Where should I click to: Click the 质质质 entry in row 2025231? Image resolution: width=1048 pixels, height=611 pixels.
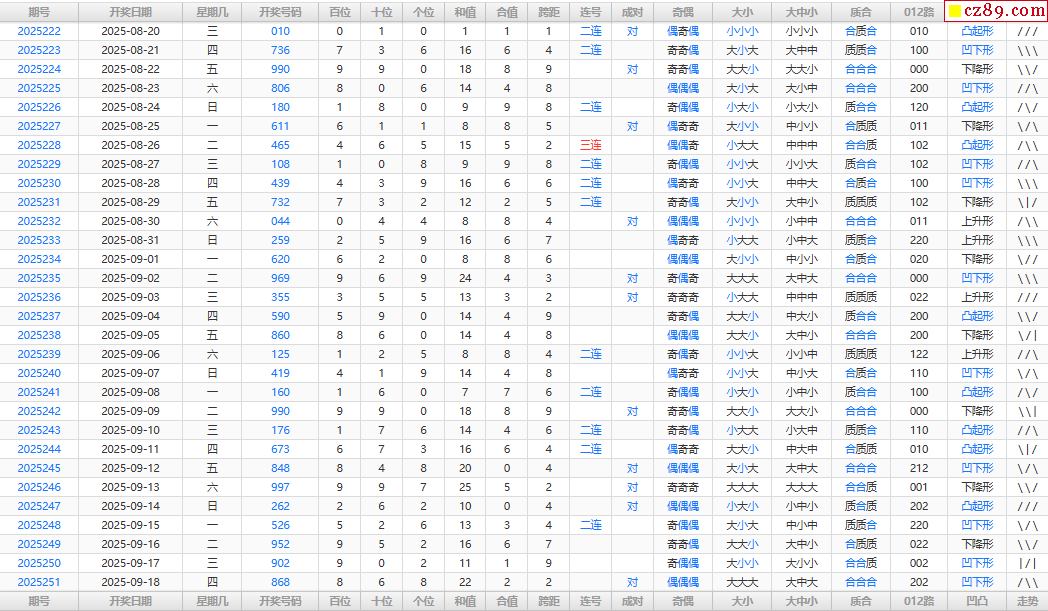pos(861,202)
